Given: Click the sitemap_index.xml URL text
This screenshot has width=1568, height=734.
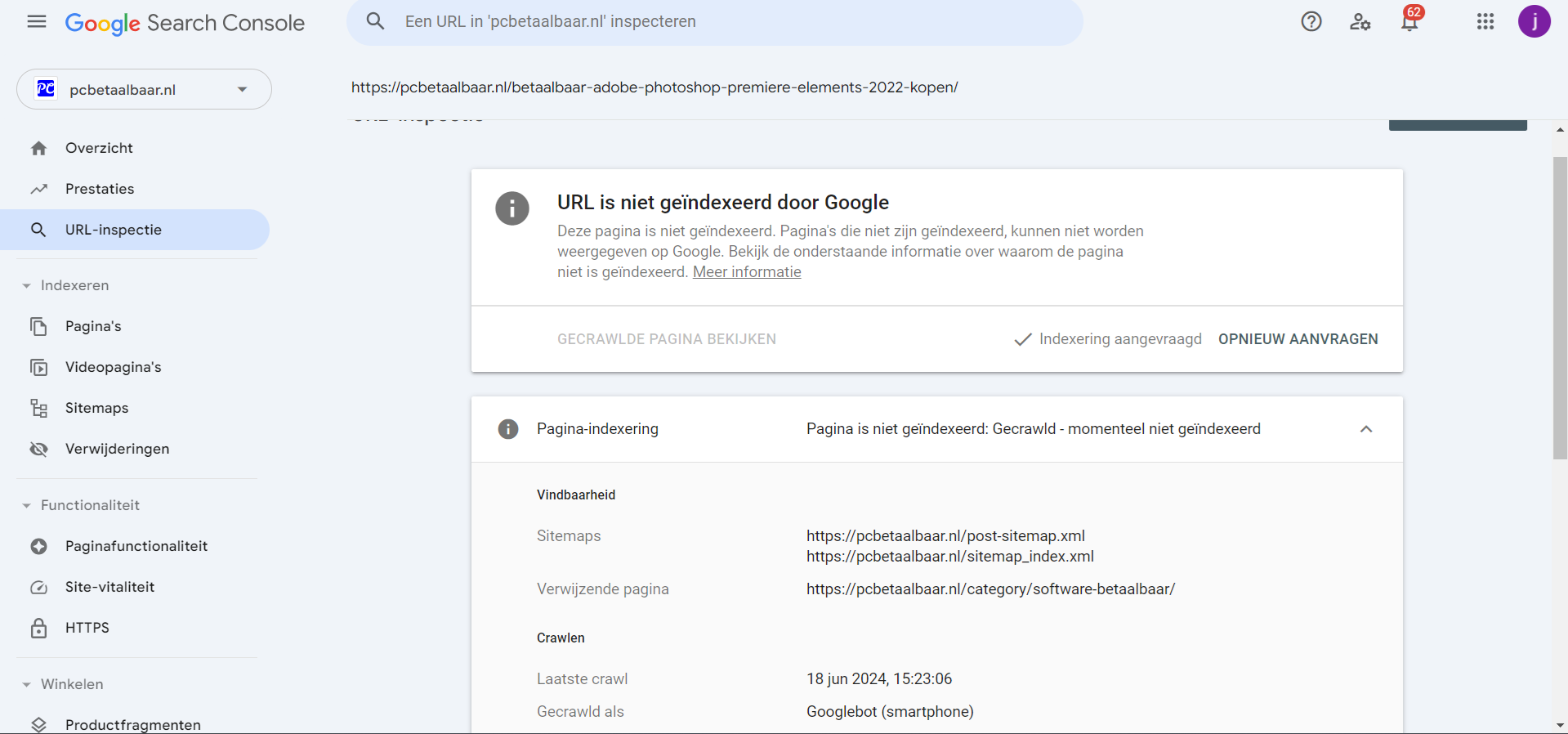Looking at the screenshot, I should tap(950, 557).
